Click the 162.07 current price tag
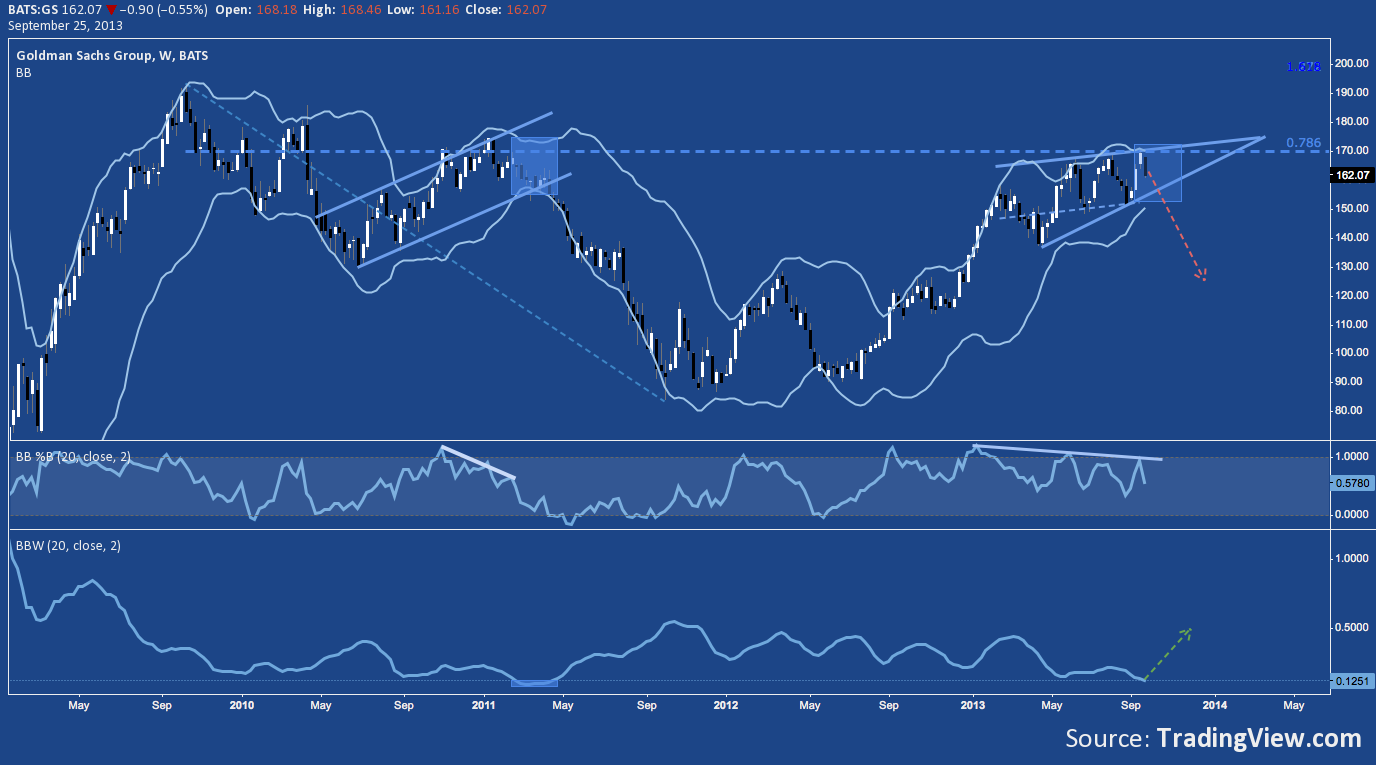 [x=1351, y=175]
